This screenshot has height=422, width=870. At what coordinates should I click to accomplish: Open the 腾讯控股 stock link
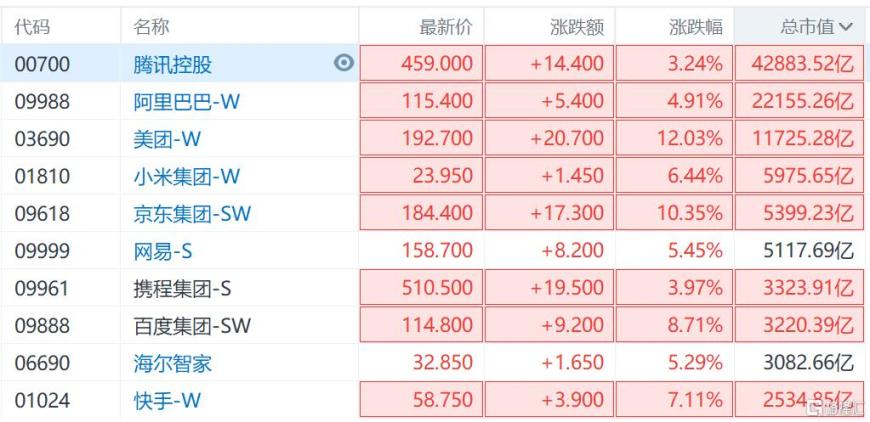tap(172, 65)
